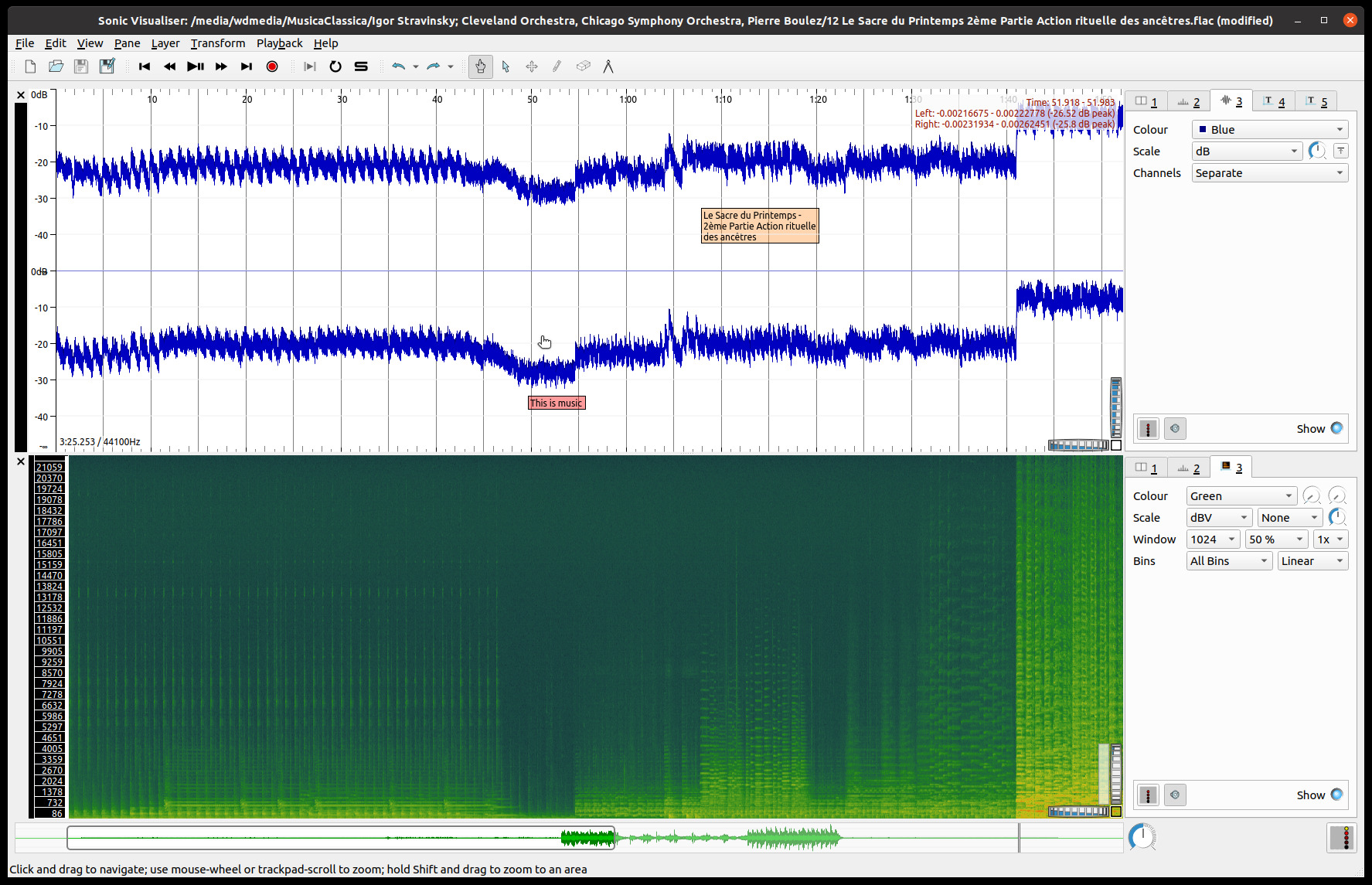Open a file via the folder icon
This screenshot has height=885, width=1372.
pyautogui.click(x=56, y=66)
